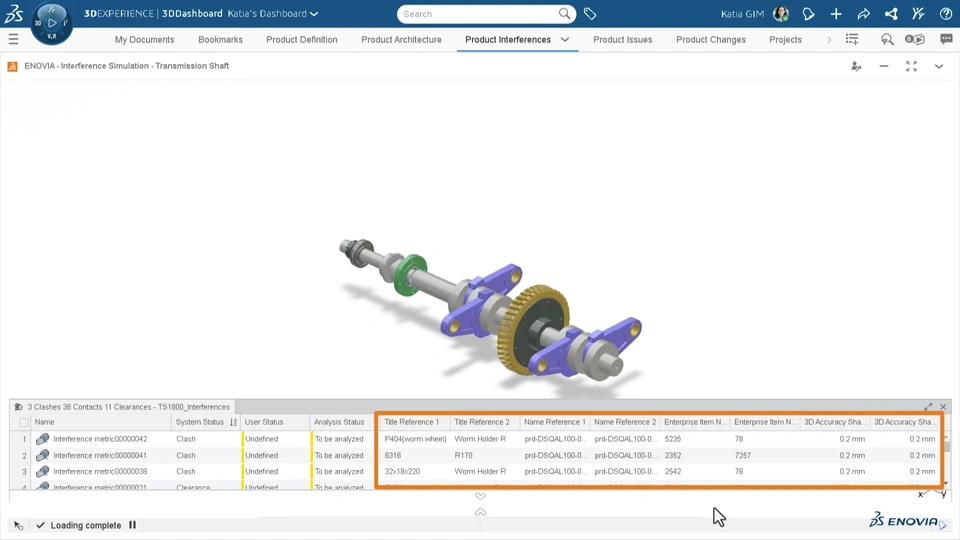Sort by User Status column
Viewport: 960px width, 540px height.
point(264,422)
